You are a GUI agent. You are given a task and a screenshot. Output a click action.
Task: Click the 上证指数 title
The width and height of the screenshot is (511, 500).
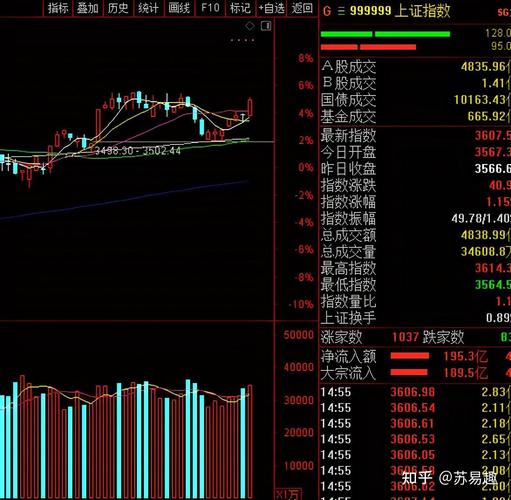(x=422, y=11)
